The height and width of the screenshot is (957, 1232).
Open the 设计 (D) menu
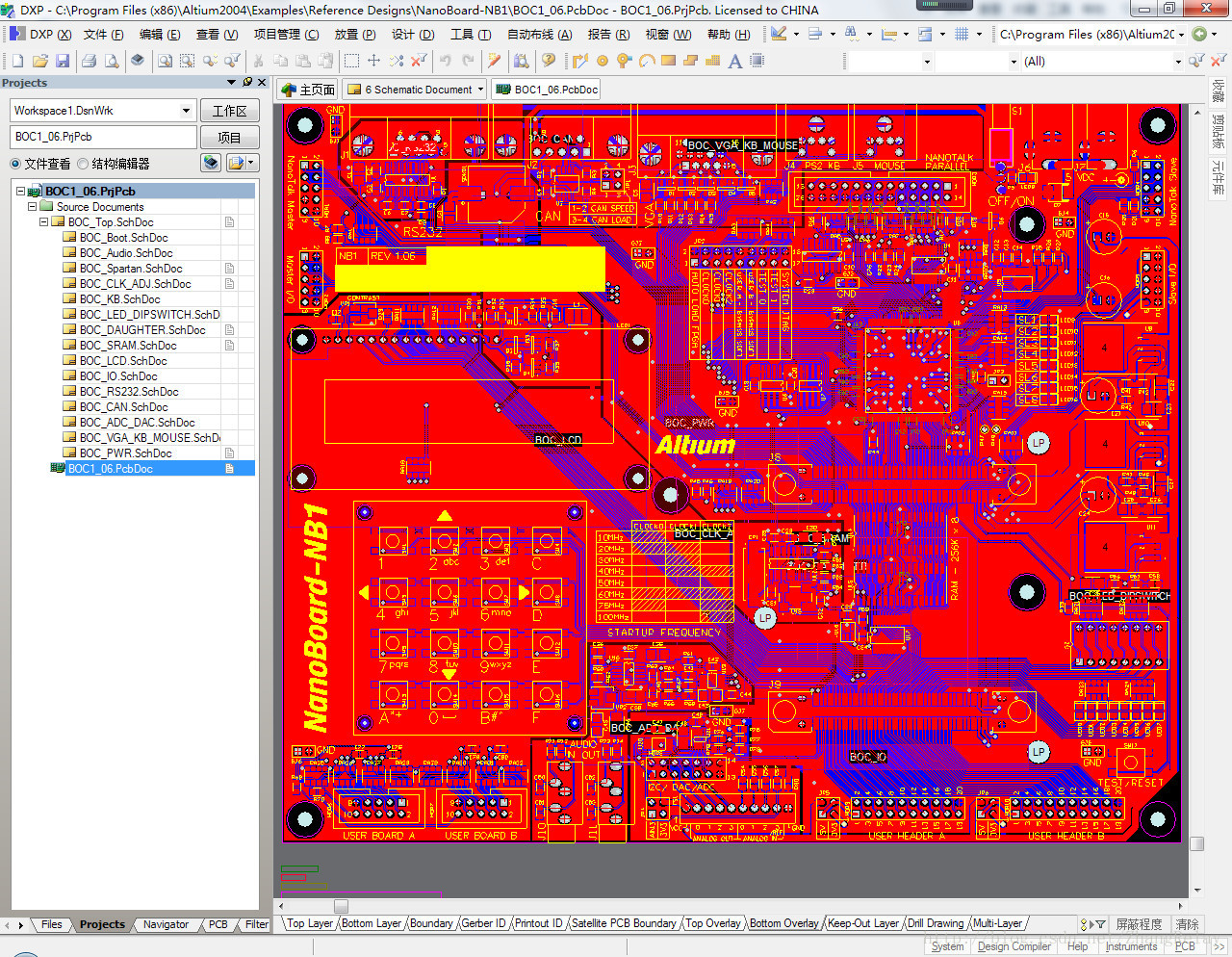tap(413, 34)
